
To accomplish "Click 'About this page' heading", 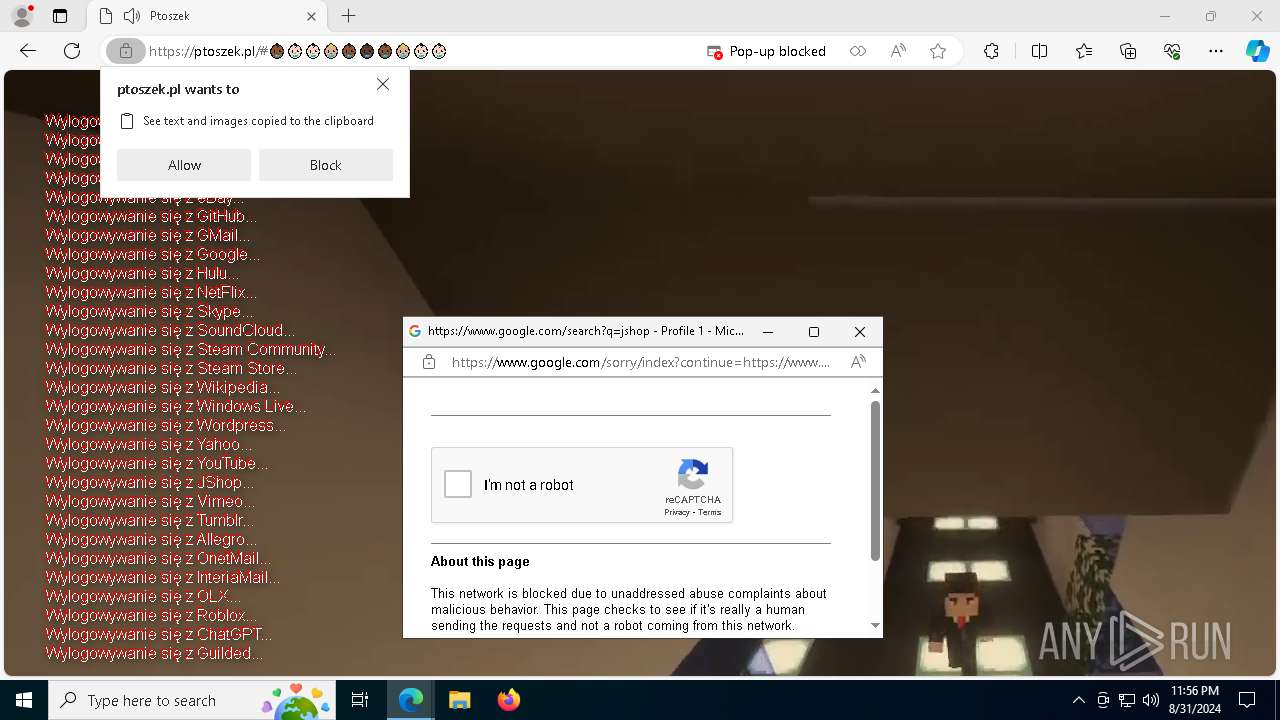I will 480,561.
